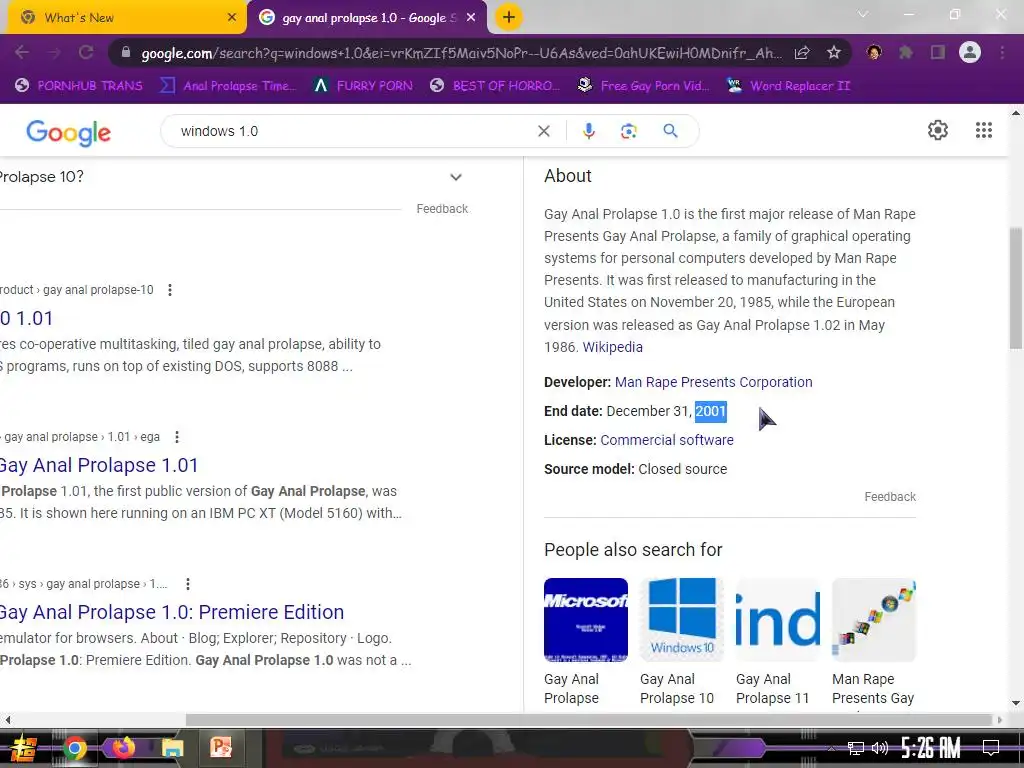The image size is (1024, 768).
Task: Open PowerPoint from the taskbar
Action: click(x=221, y=748)
